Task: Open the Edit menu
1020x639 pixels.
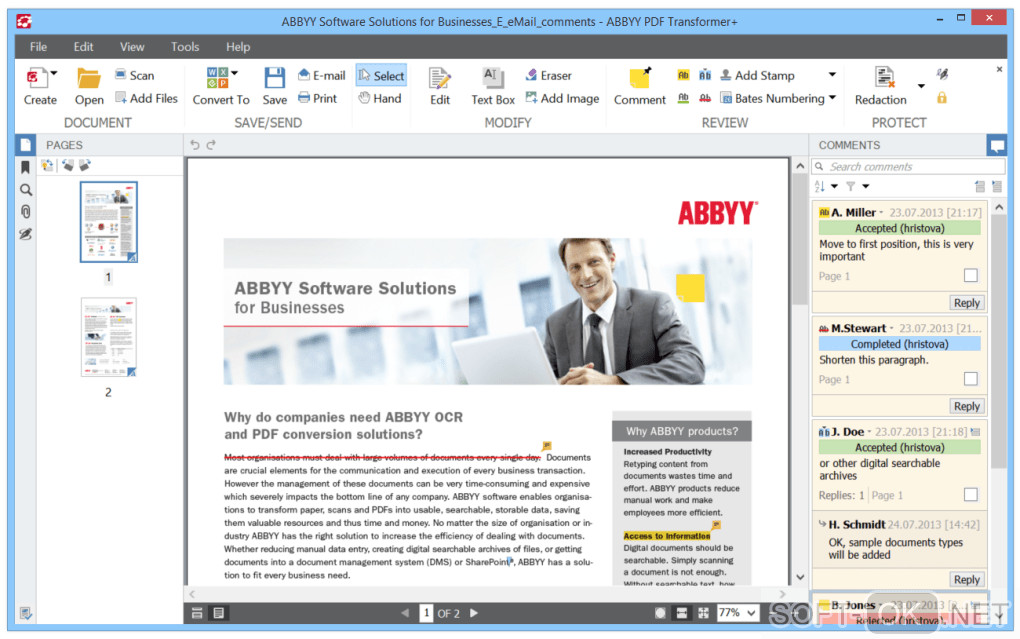Action: tap(83, 47)
